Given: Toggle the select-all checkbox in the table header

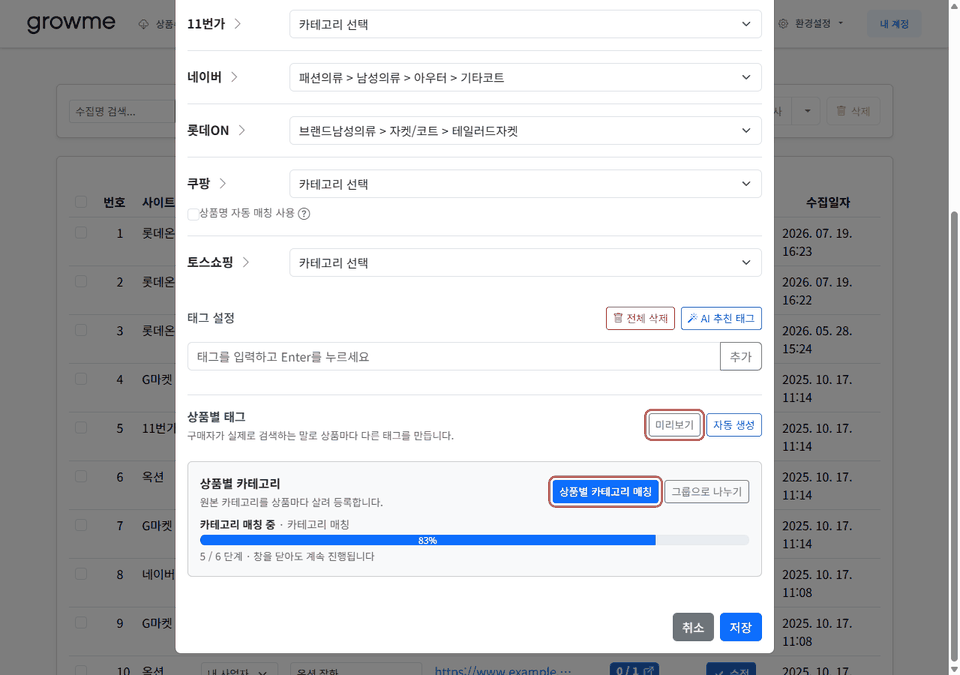Looking at the screenshot, I should click(81, 202).
